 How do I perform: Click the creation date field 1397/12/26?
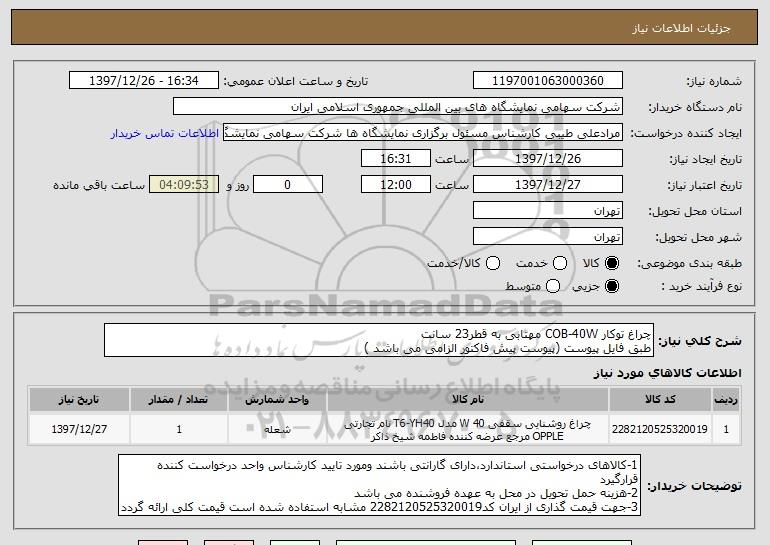coord(548,159)
